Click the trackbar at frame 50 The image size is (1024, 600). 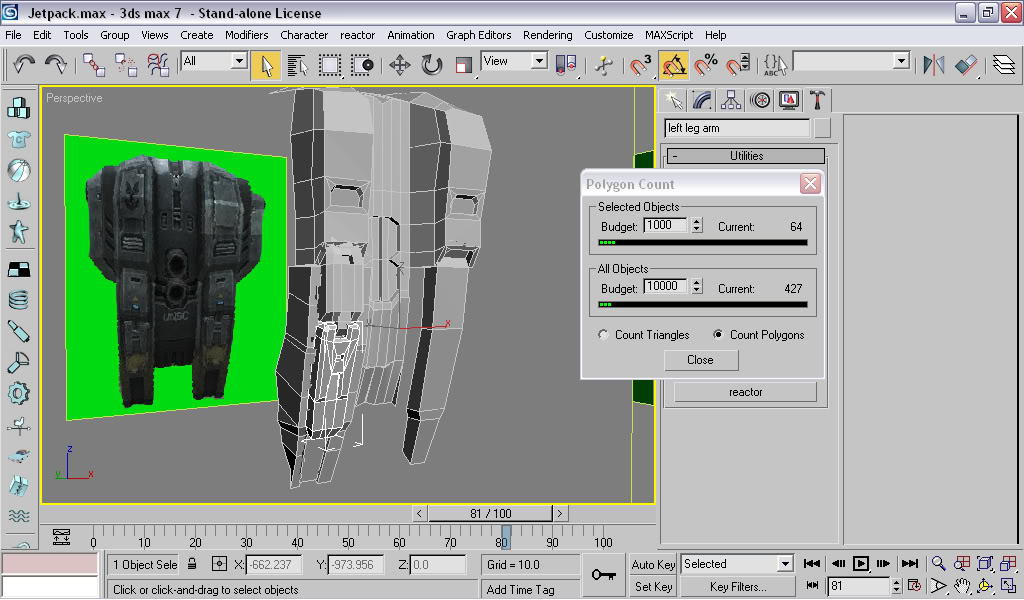pos(349,537)
